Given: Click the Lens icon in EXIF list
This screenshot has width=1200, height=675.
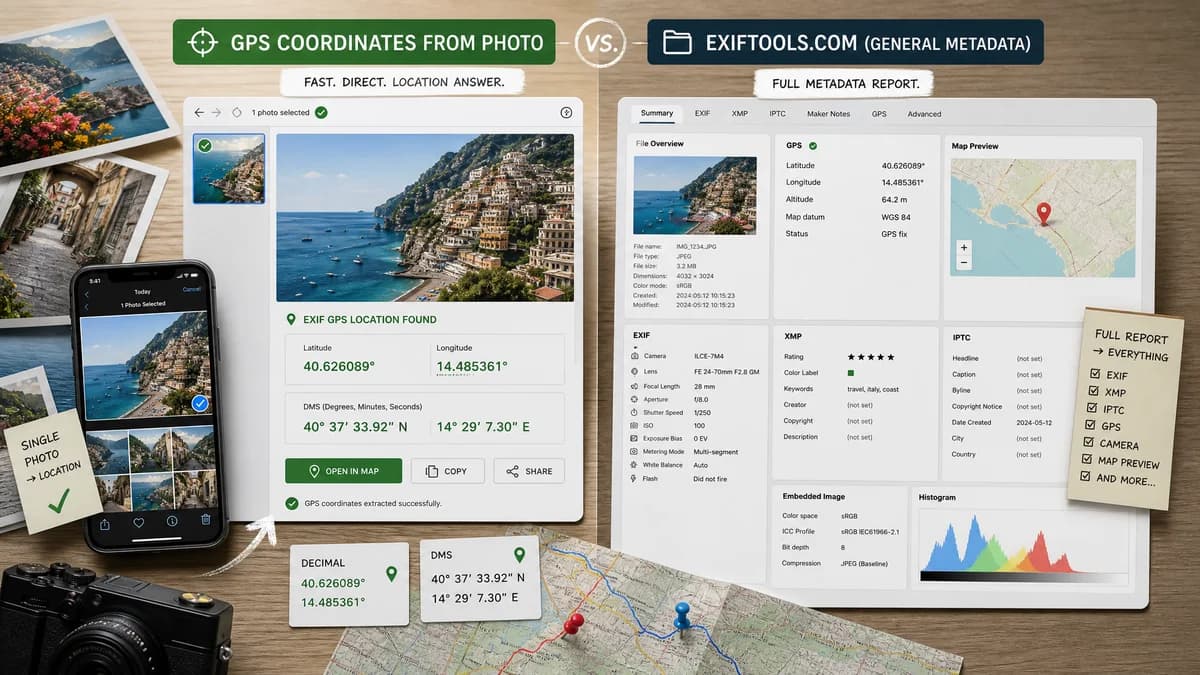Looking at the screenshot, I should coord(635,371).
